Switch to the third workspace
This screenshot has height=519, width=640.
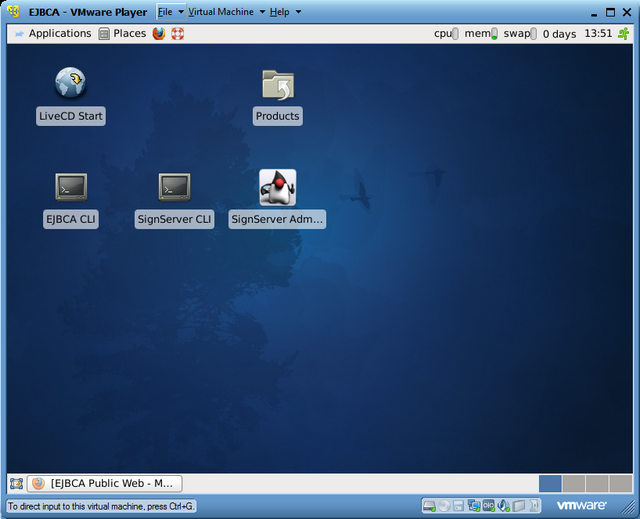(597, 484)
